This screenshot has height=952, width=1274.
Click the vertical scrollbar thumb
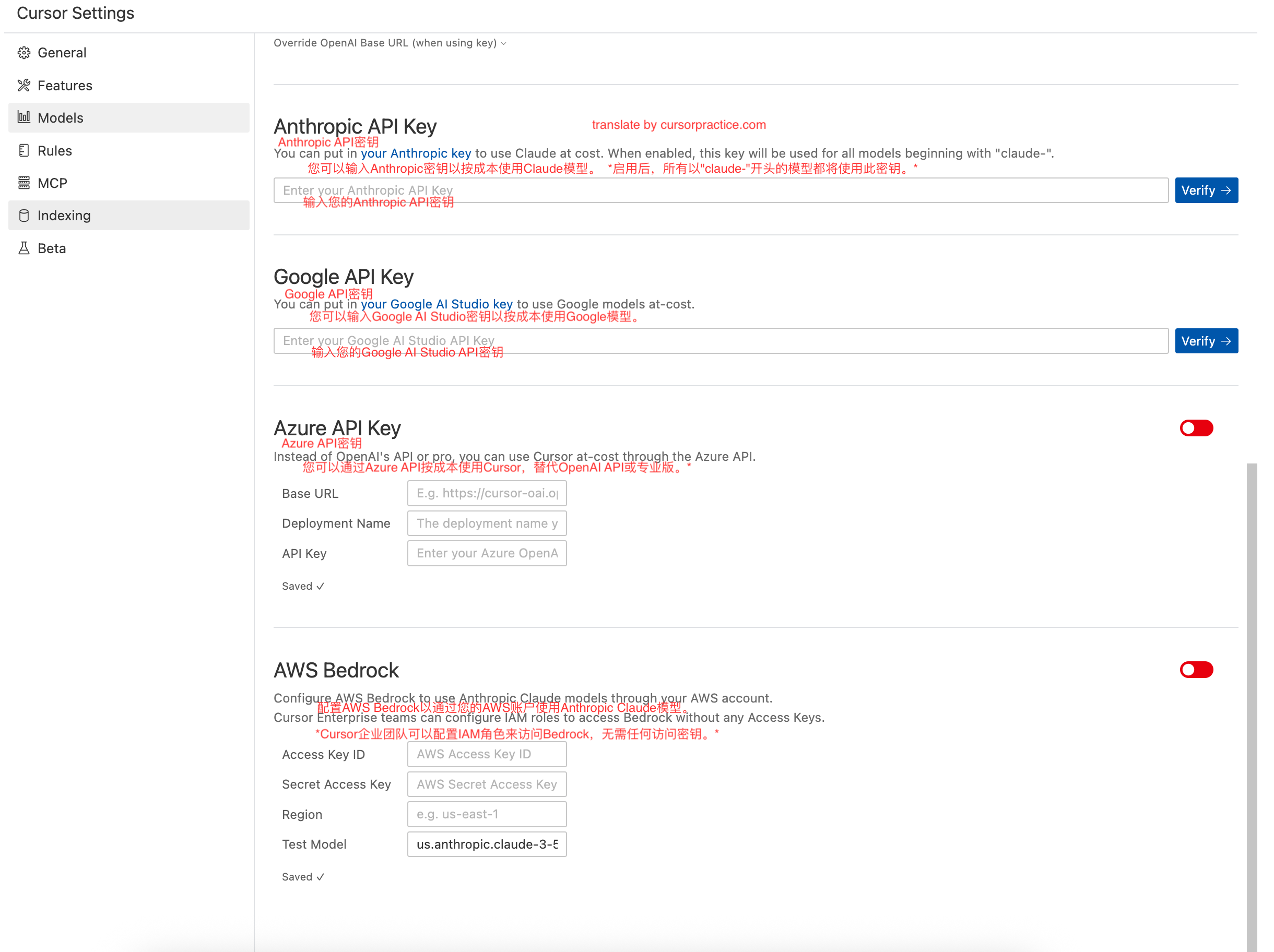[x=1251, y=707]
